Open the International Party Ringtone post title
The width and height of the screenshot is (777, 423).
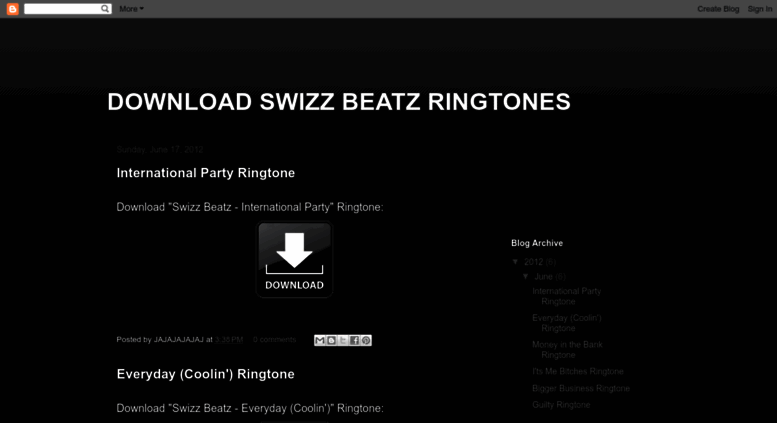pos(206,173)
